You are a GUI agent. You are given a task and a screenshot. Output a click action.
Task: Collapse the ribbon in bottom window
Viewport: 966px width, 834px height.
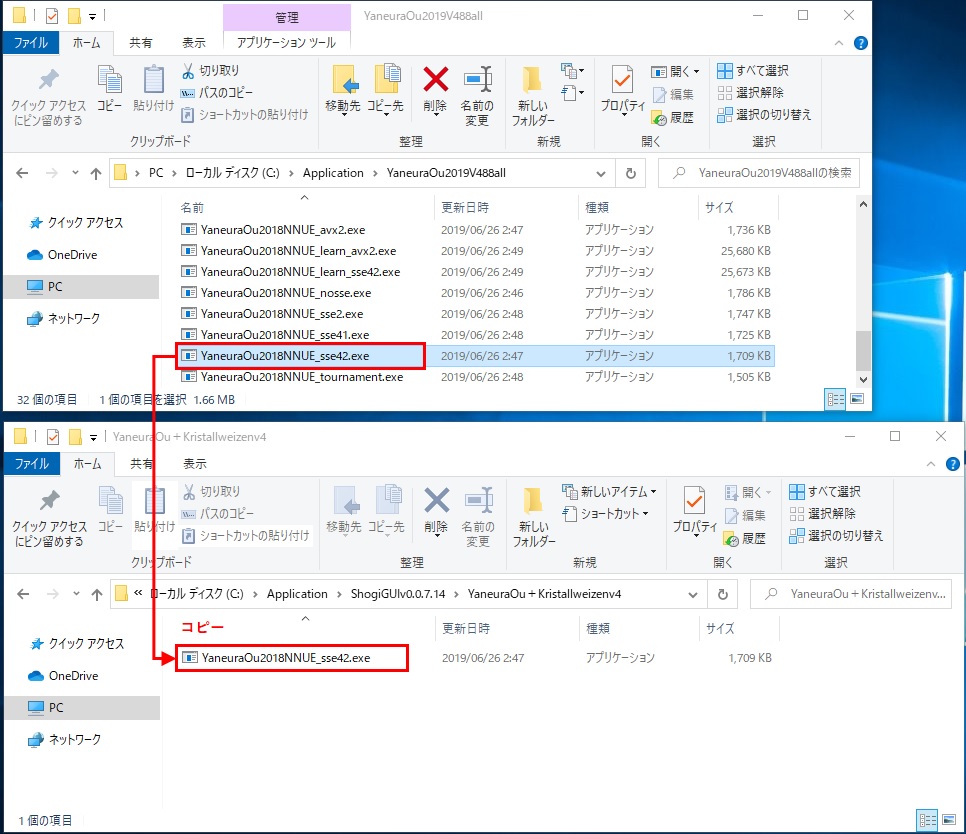coord(931,464)
